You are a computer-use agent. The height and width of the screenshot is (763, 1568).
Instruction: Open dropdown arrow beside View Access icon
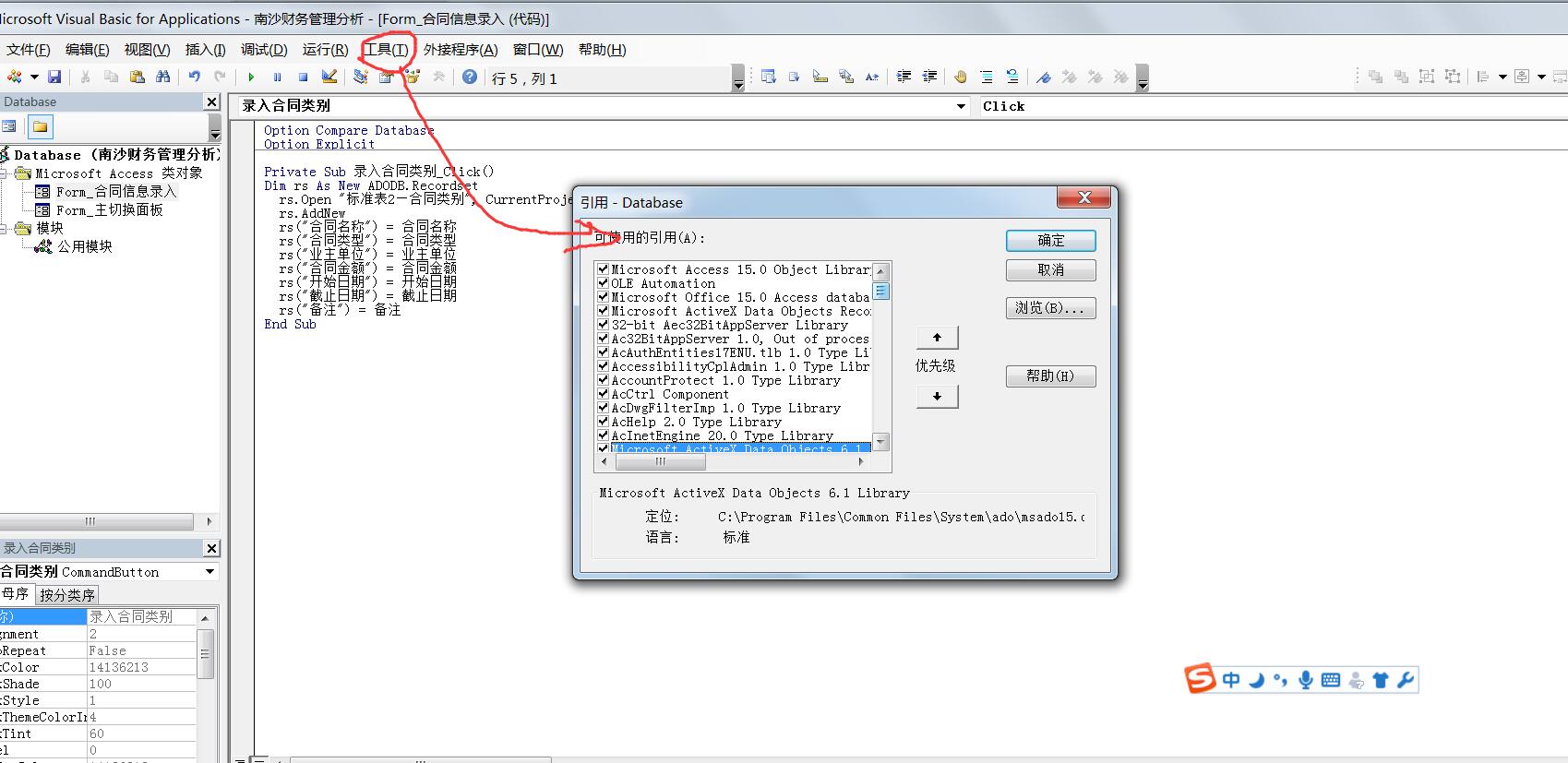click(34, 77)
